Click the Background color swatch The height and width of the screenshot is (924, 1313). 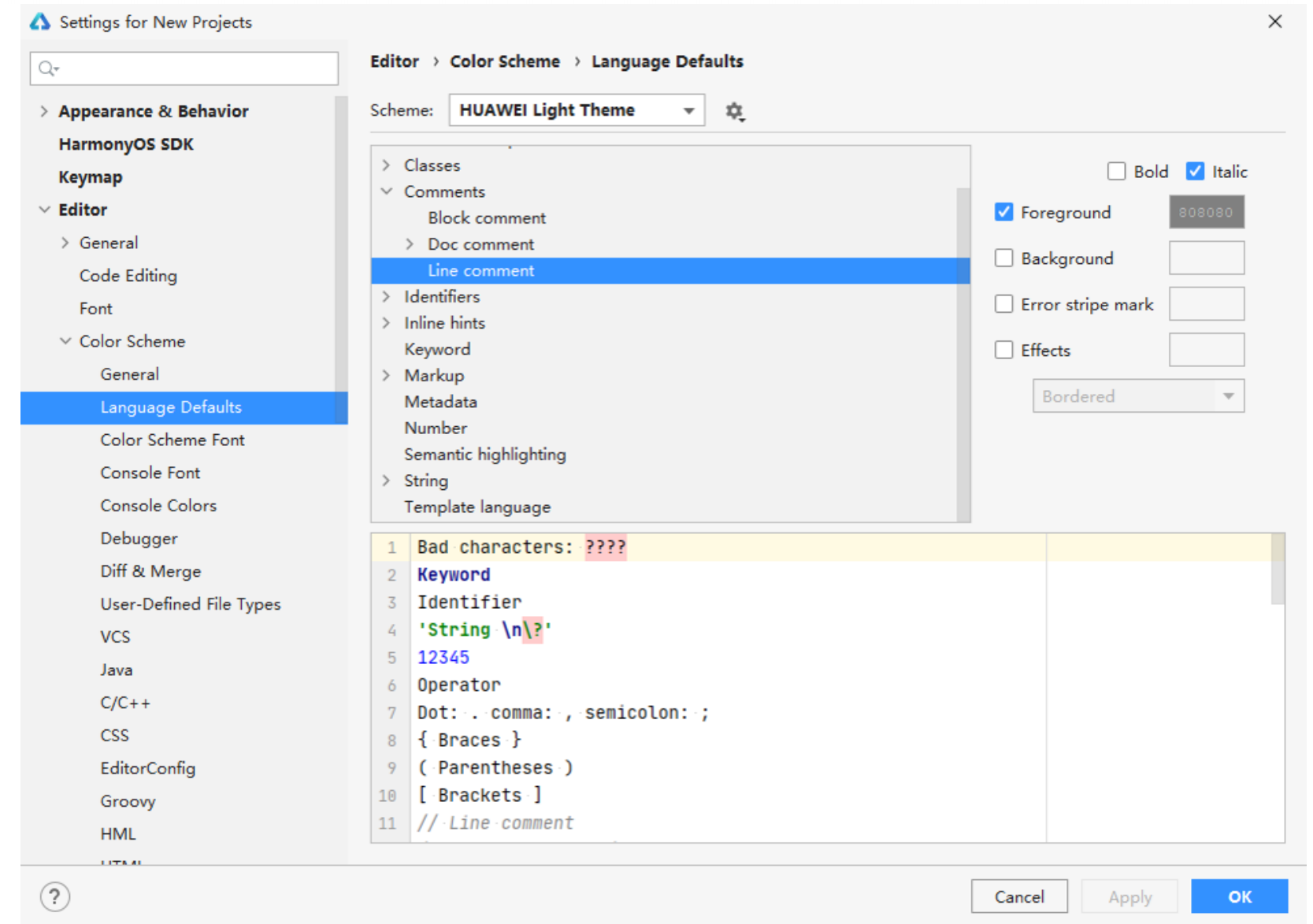tap(1206, 258)
